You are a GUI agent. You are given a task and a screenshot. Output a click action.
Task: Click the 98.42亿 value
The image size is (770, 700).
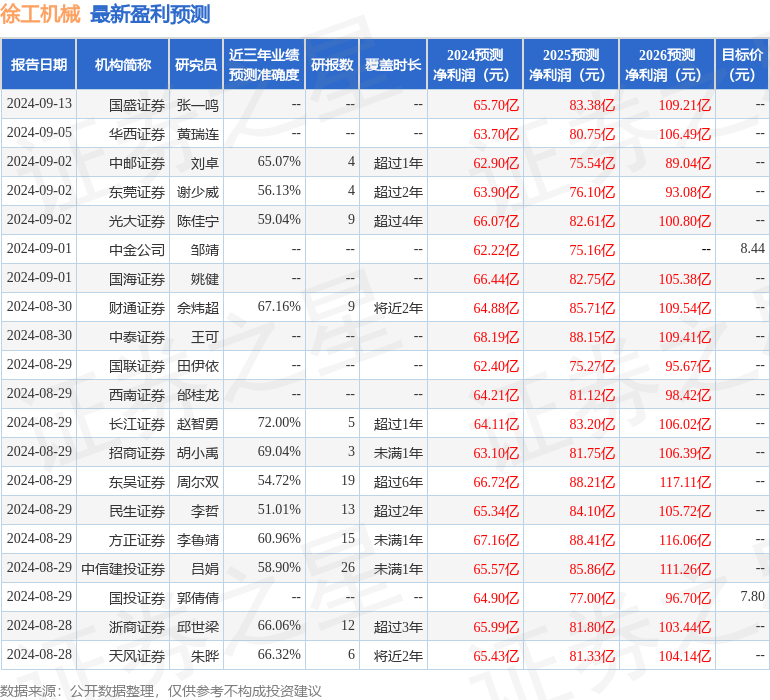pos(688,395)
